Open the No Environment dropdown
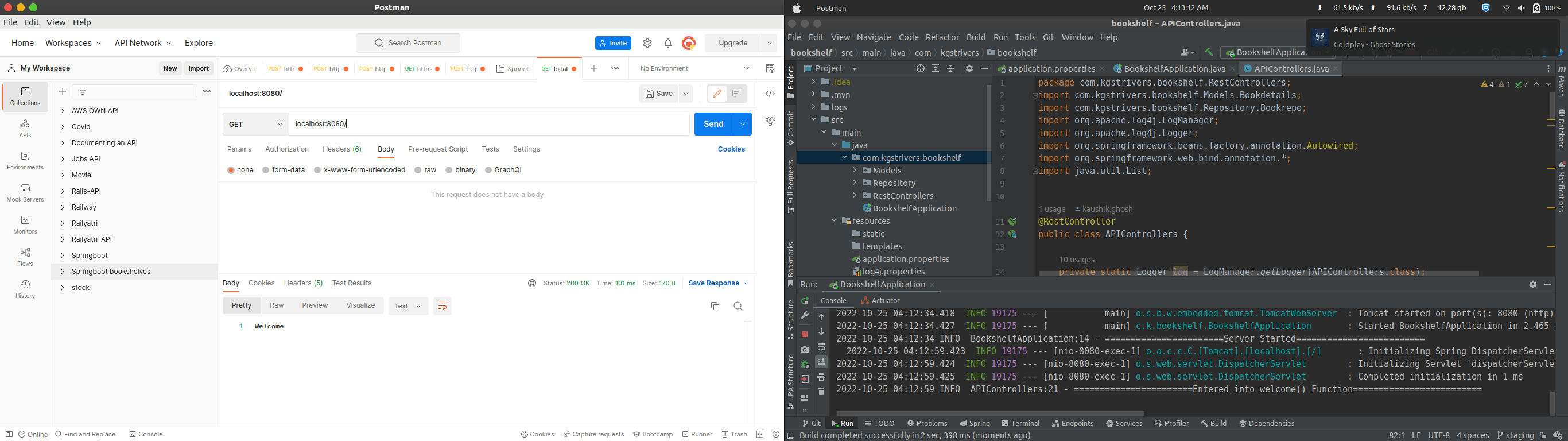 tap(694, 69)
